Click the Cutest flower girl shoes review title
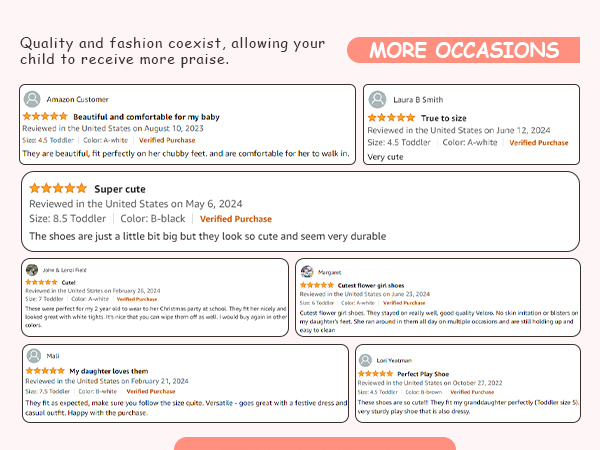 [x=371, y=285]
